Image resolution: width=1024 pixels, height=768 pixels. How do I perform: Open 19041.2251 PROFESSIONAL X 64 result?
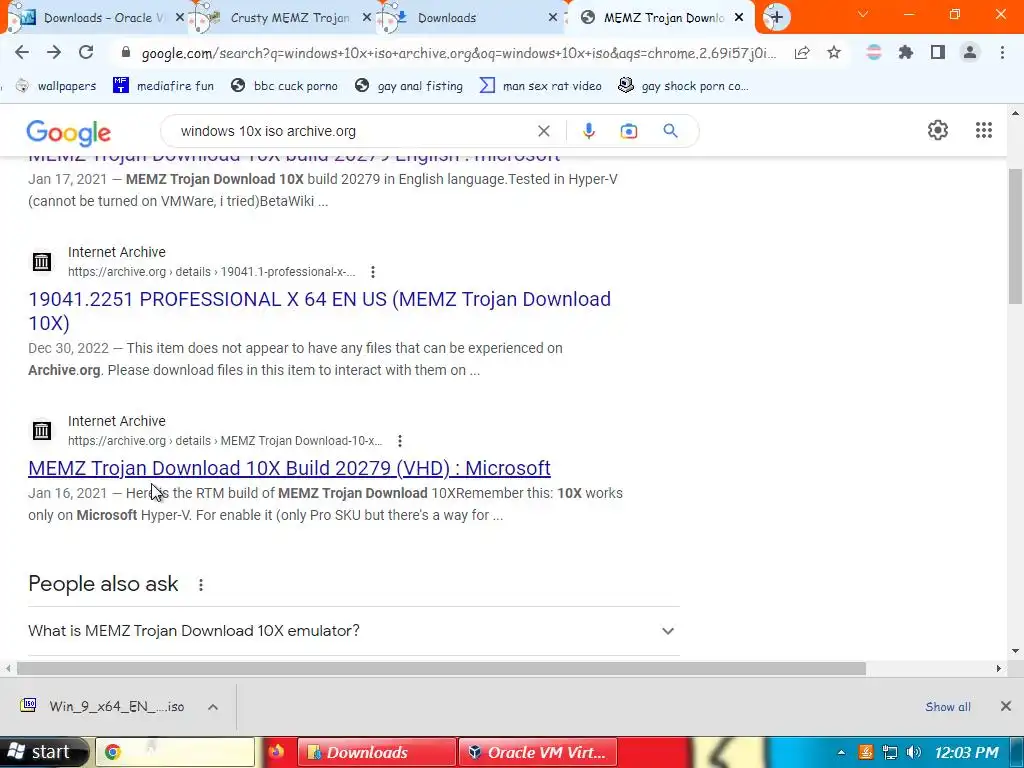pyautogui.click(x=319, y=311)
